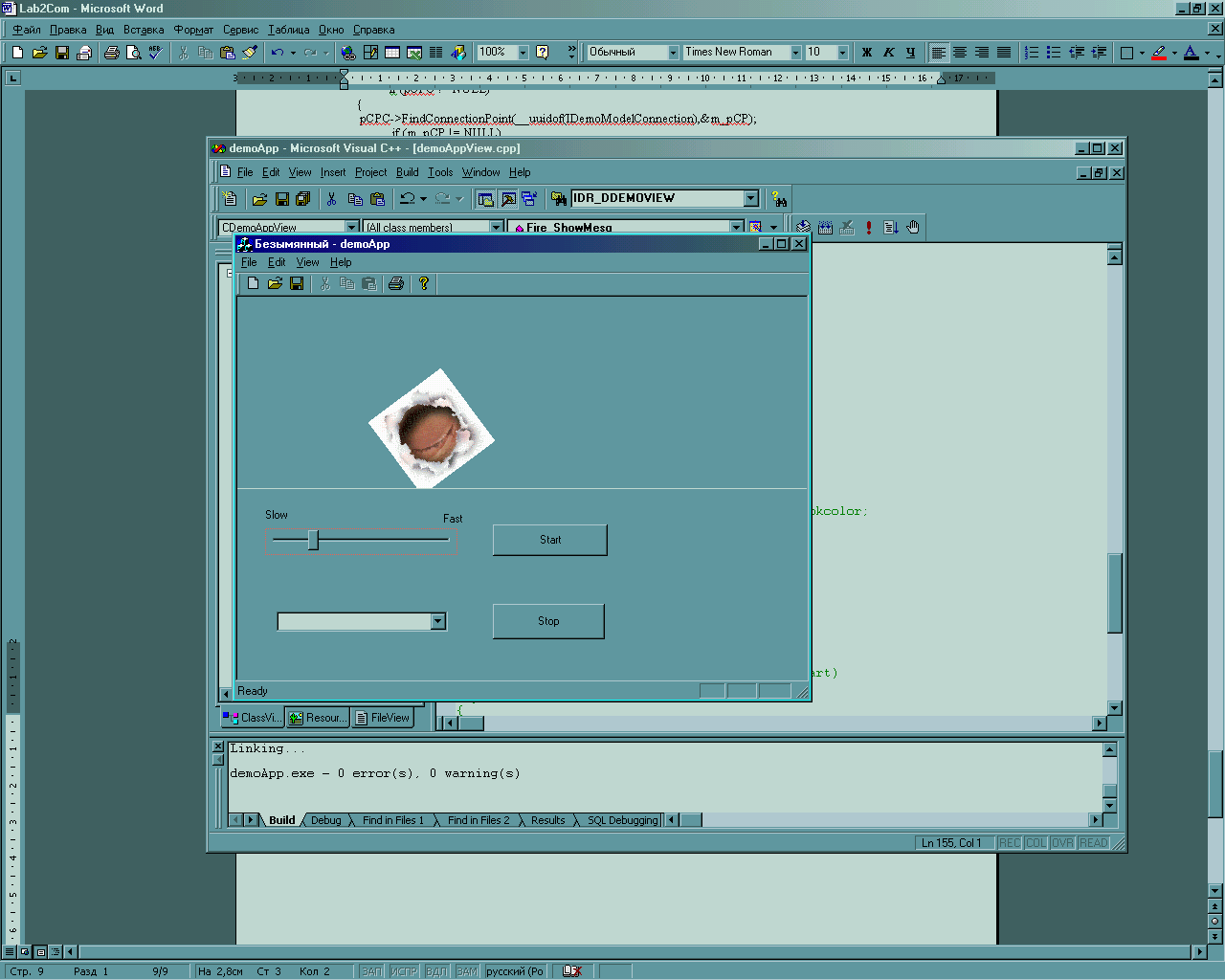Screen dimensions: 1225x980
Task: Click Word font color A button
Action: pos(1191,53)
